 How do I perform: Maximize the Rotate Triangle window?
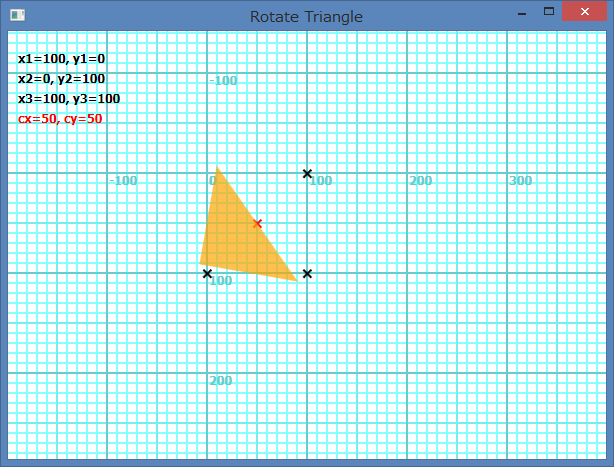tap(549, 12)
